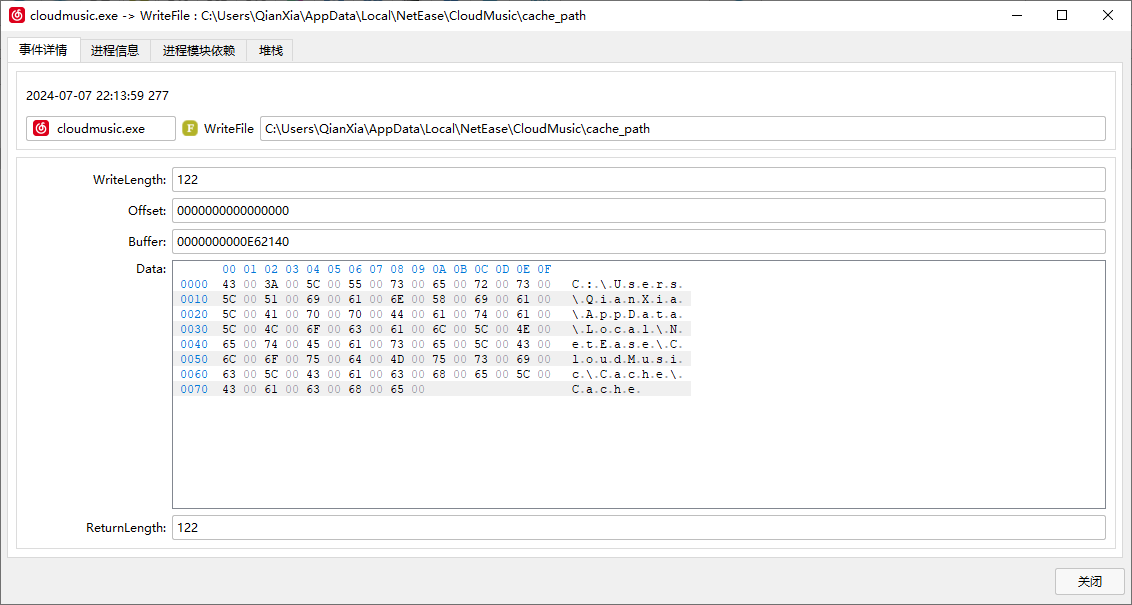
Task: Click the NetEase icon in title bar
Action: 17,15
